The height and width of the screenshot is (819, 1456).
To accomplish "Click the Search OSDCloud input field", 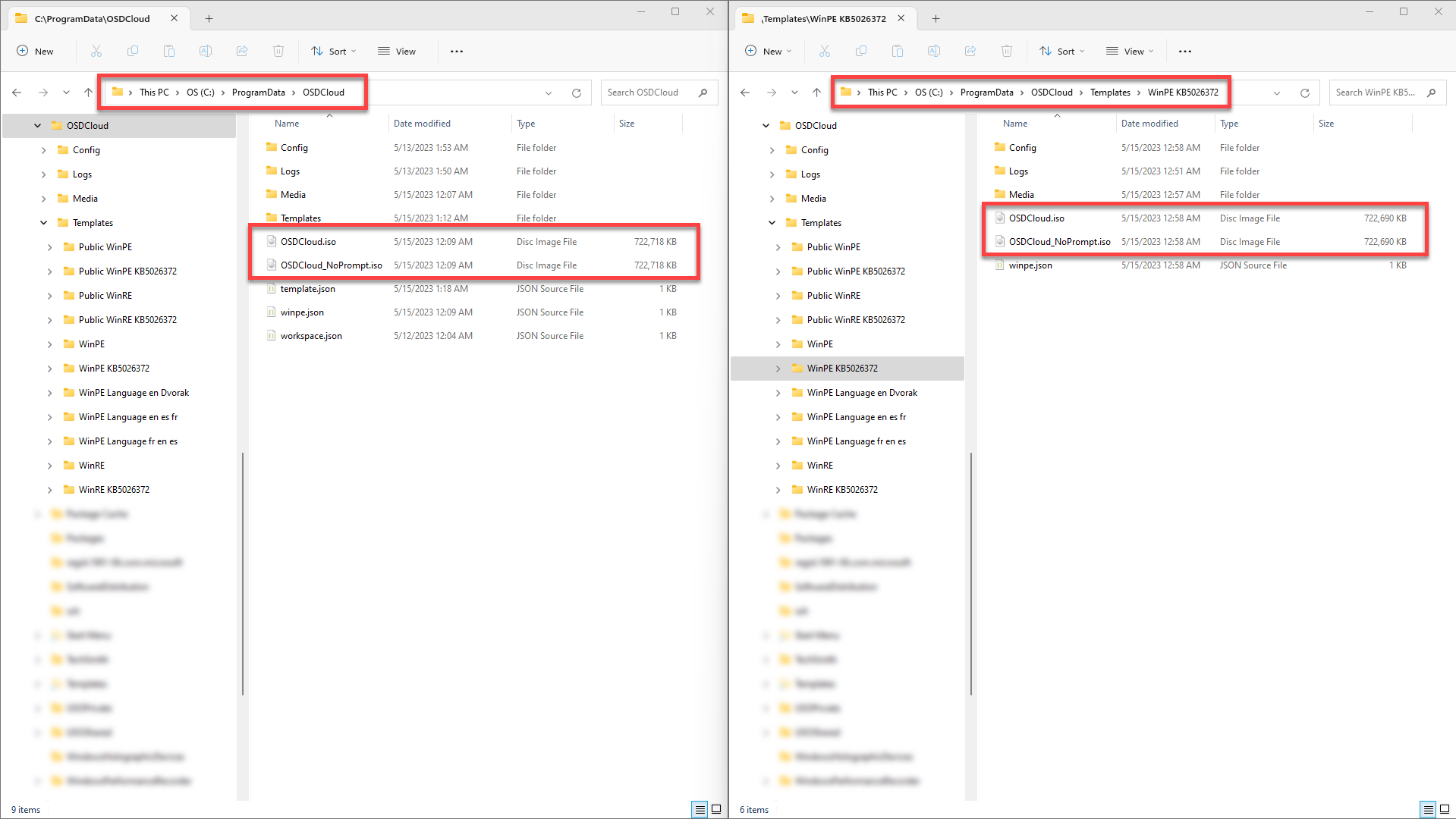I will 649,93.
